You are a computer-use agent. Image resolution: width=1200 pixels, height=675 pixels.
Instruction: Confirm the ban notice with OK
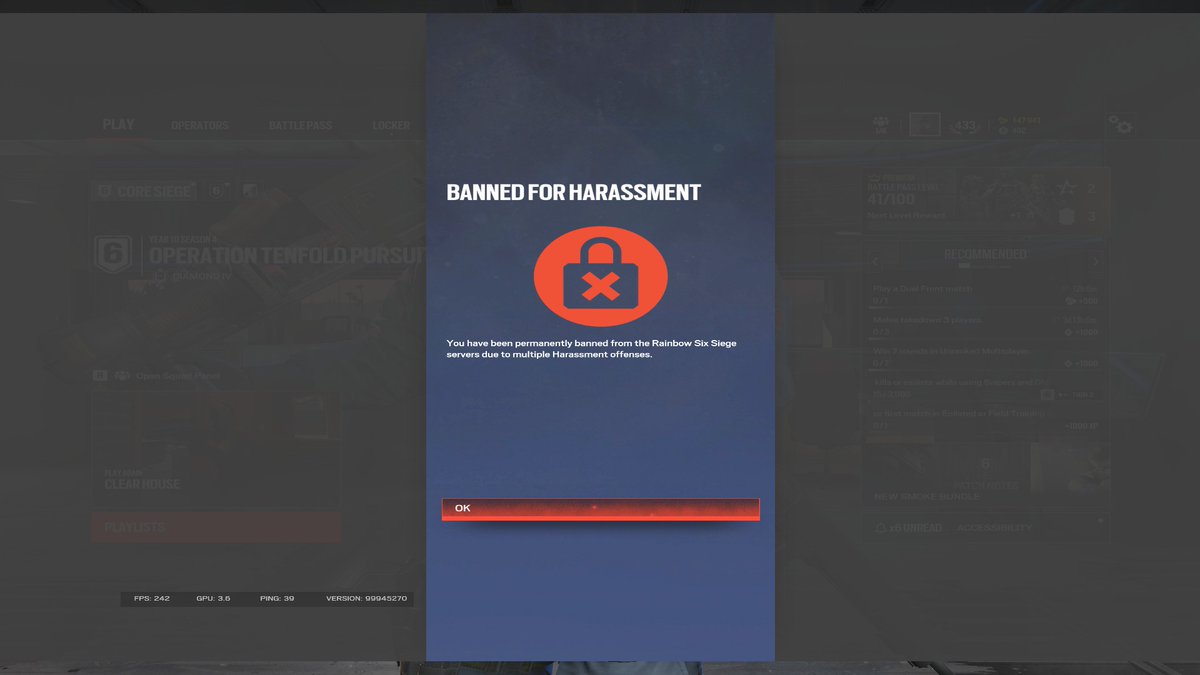pyautogui.click(x=600, y=509)
